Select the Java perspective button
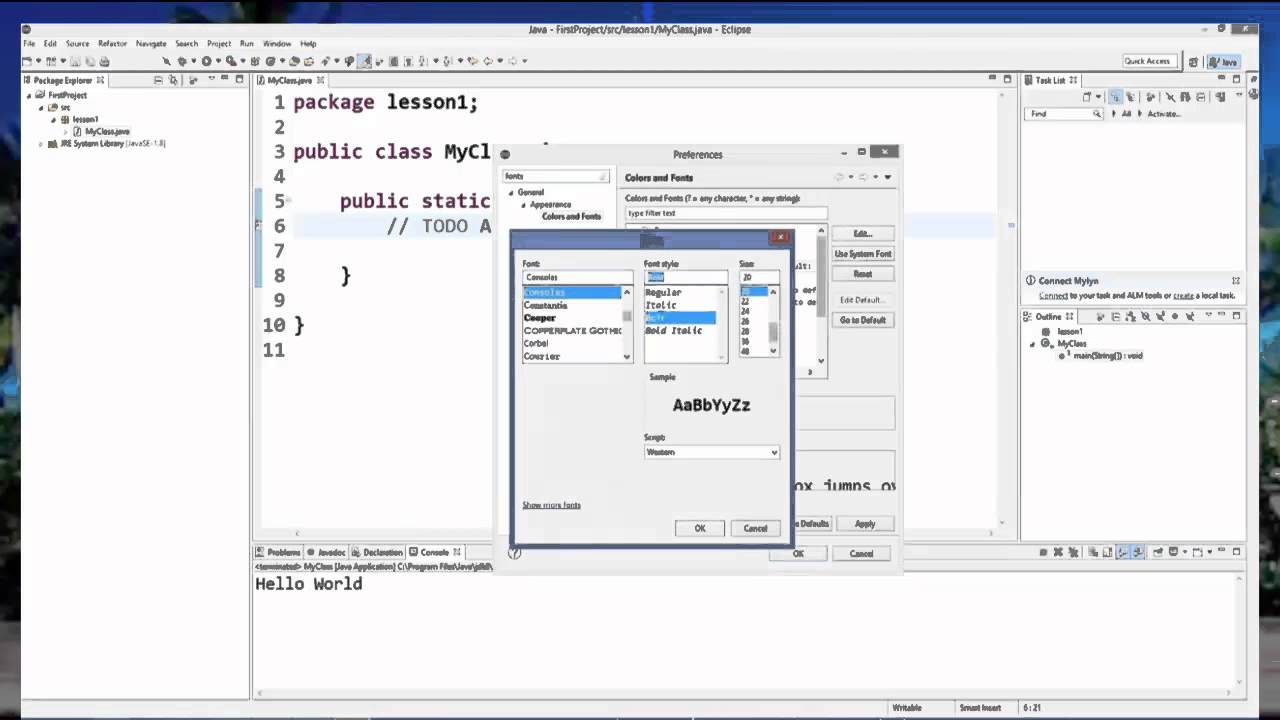The image size is (1280, 720). [1224, 62]
